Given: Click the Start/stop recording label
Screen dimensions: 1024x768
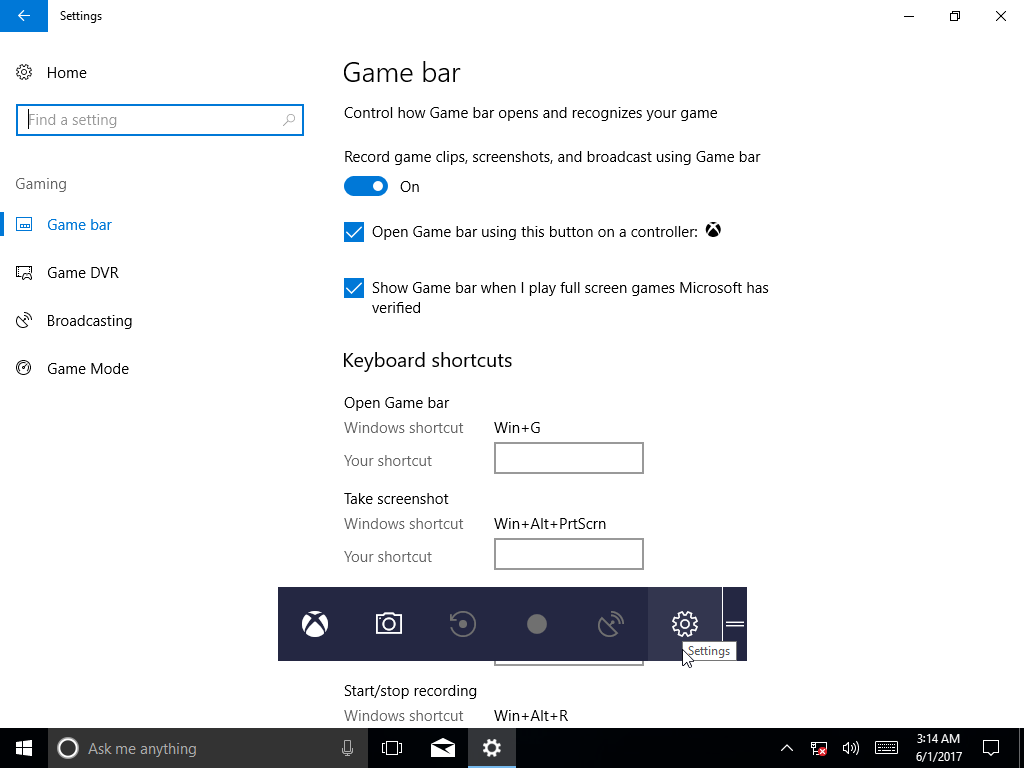Looking at the screenshot, I should (x=410, y=691).
